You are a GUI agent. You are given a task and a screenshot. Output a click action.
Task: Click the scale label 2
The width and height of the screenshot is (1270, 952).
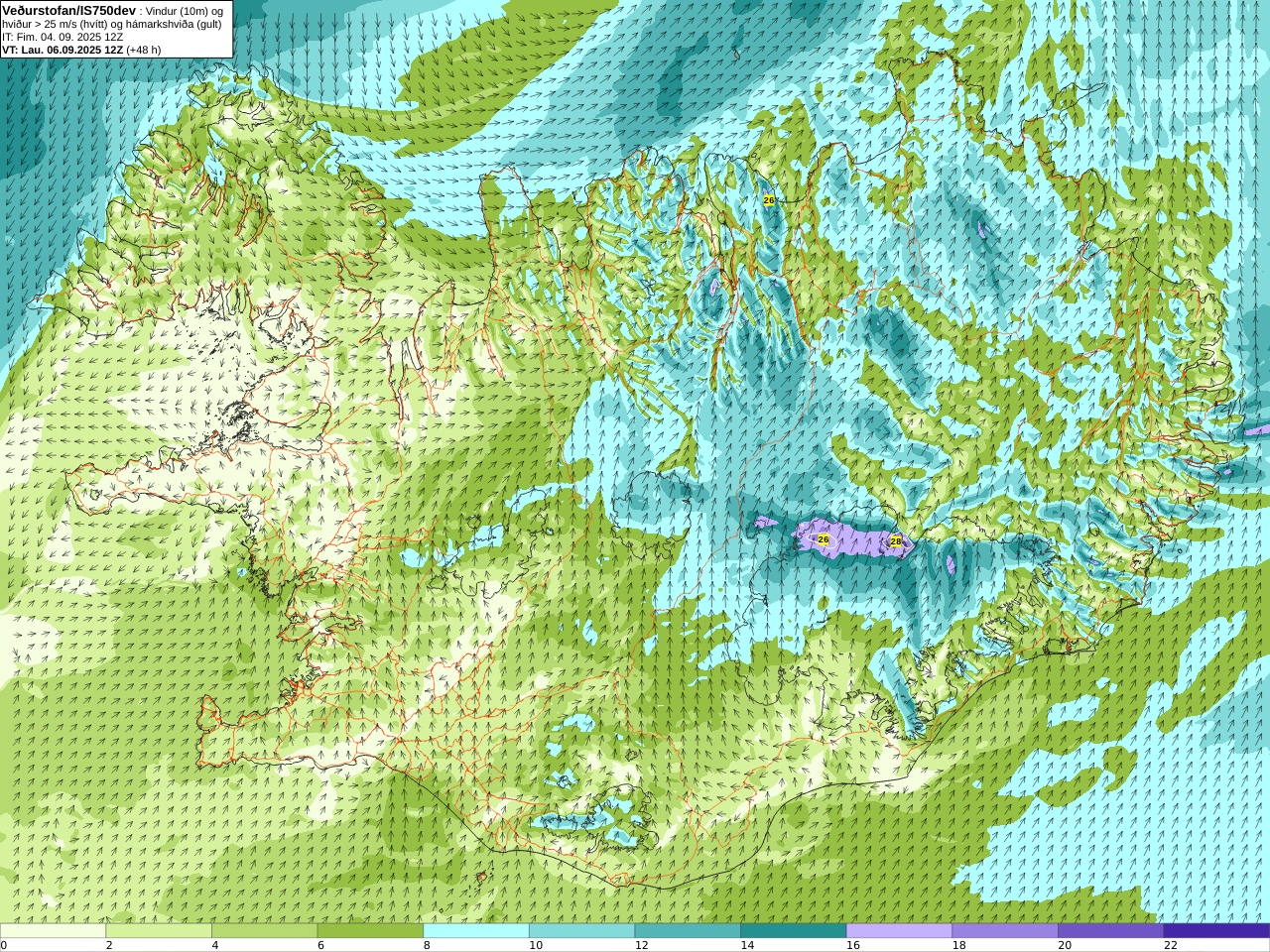[109, 945]
